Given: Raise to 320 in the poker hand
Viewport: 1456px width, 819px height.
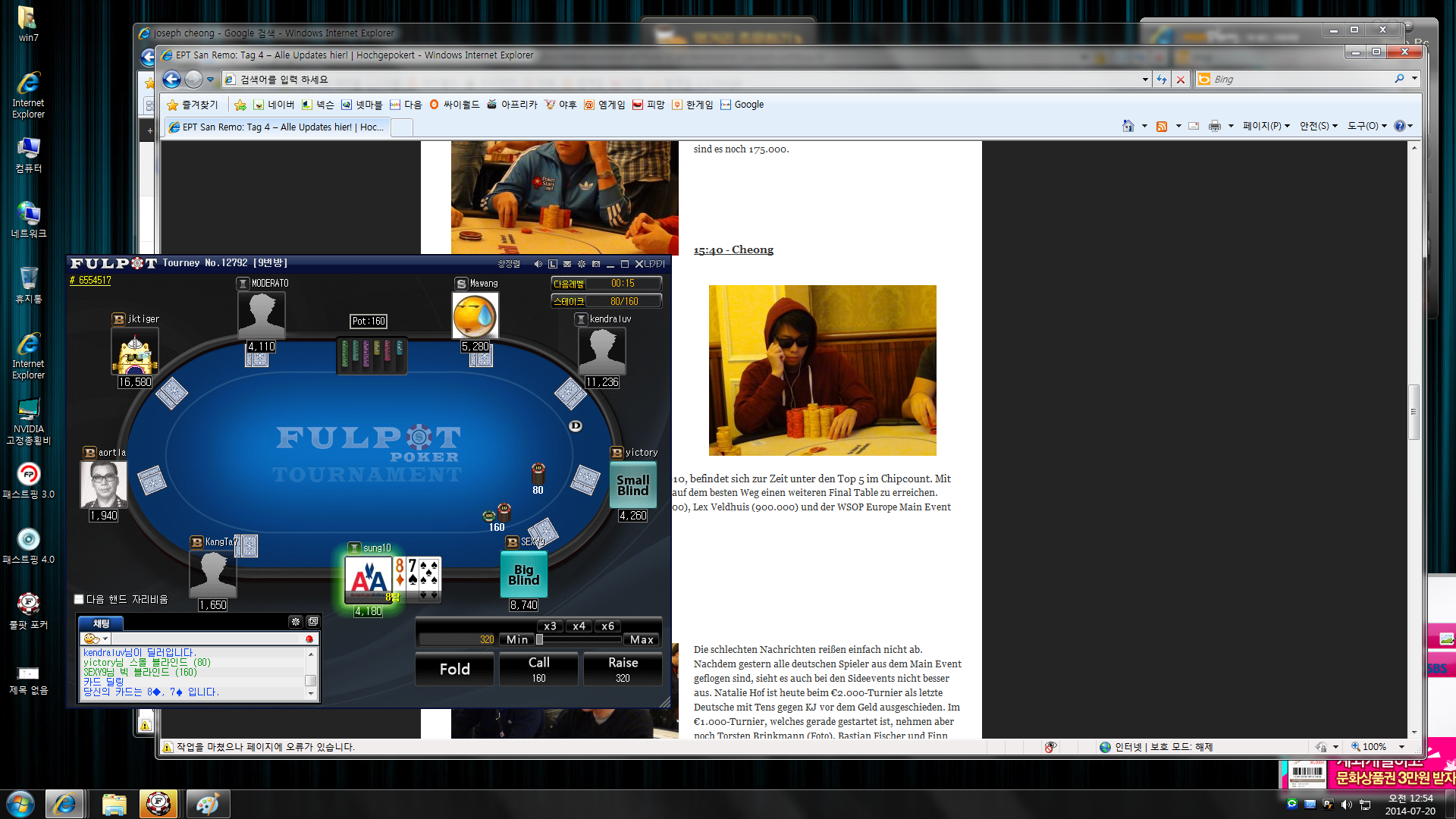Looking at the screenshot, I should pos(623,669).
